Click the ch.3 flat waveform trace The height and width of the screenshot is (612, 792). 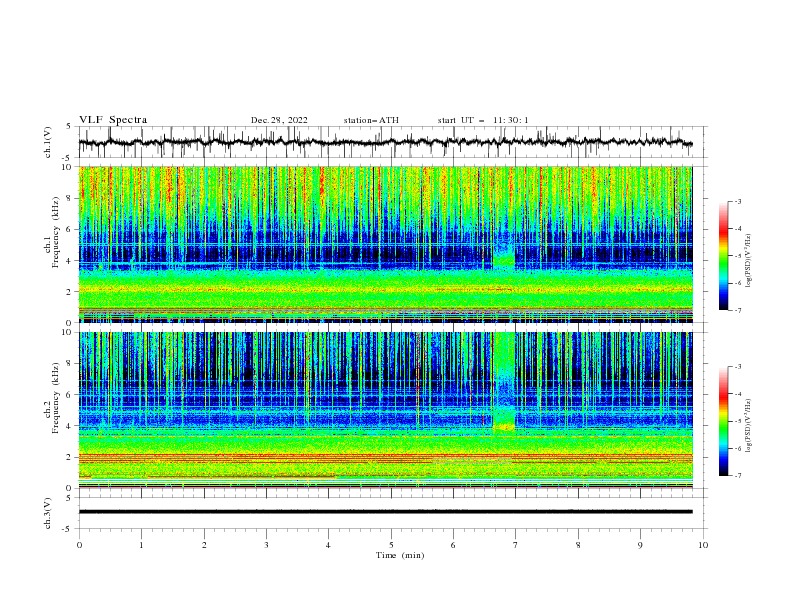coord(386,512)
